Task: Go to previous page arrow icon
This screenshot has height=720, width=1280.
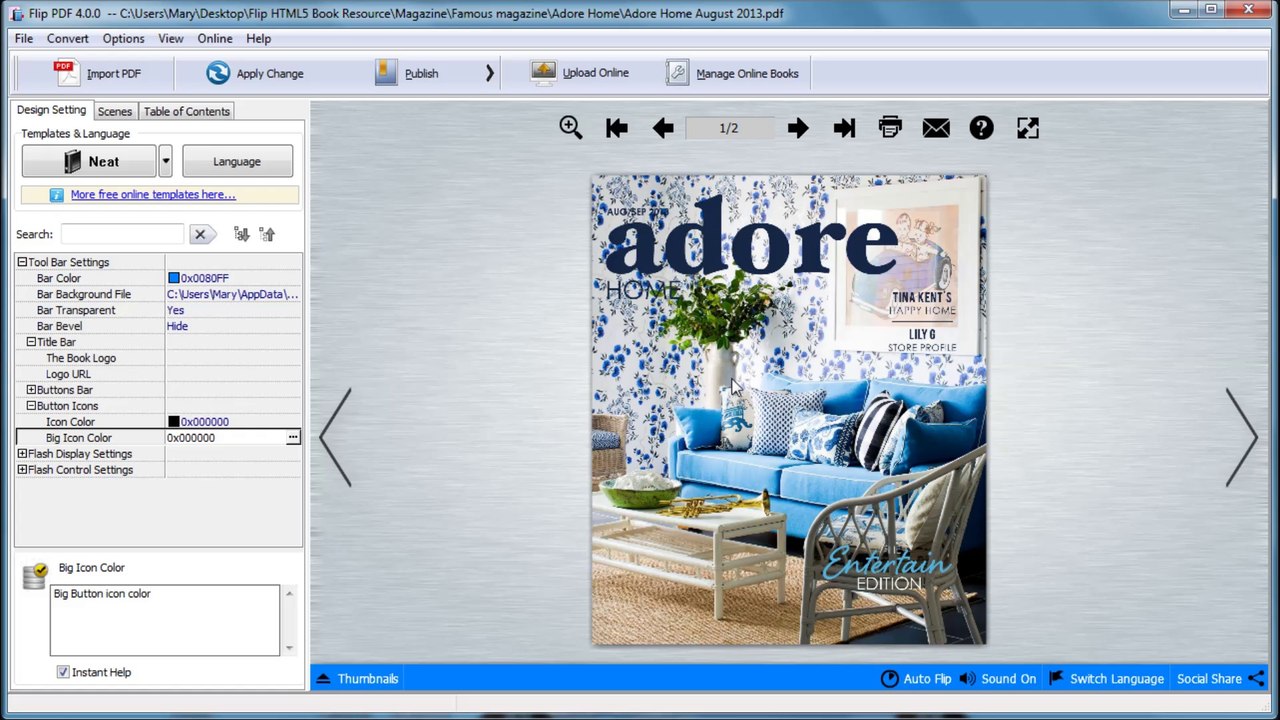Action: point(663,128)
